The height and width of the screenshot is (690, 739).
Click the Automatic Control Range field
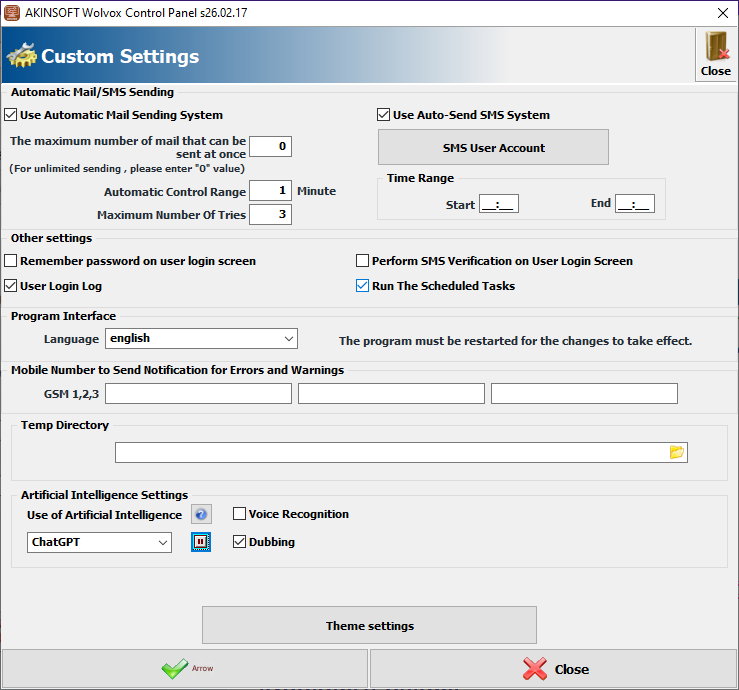coord(271,191)
